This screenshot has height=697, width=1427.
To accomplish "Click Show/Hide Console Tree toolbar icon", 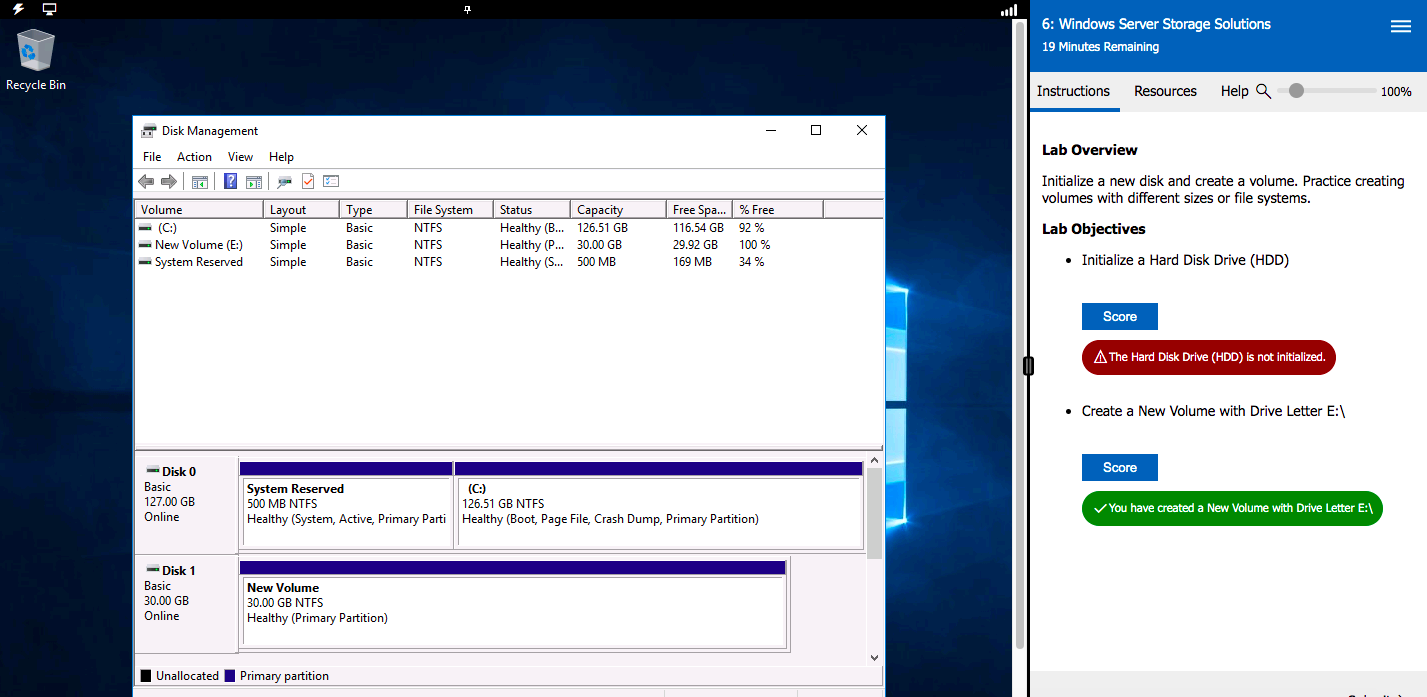I will tap(200, 182).
